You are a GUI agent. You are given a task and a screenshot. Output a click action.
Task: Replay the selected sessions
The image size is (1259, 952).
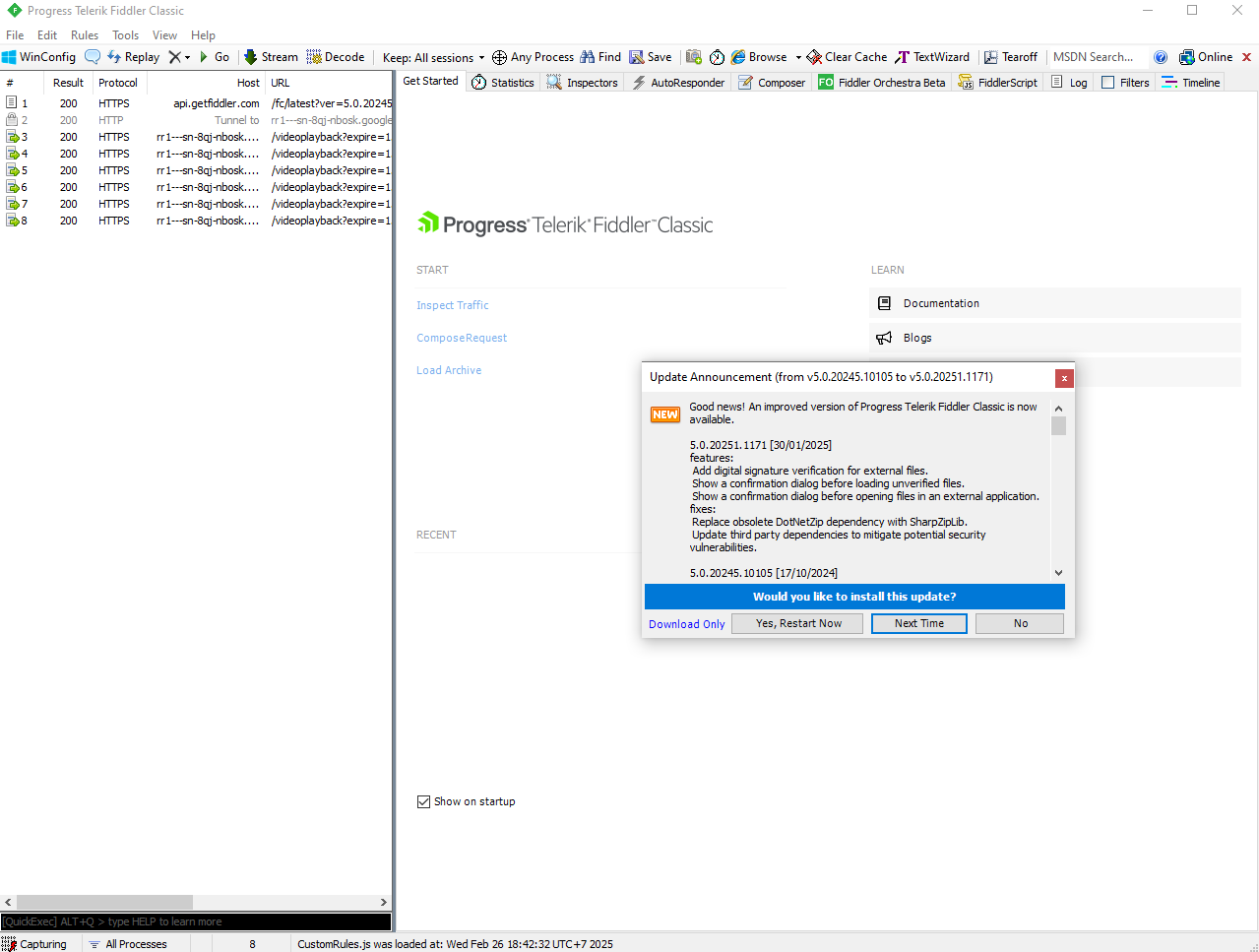pyautogui.click(x=133, y=57)
